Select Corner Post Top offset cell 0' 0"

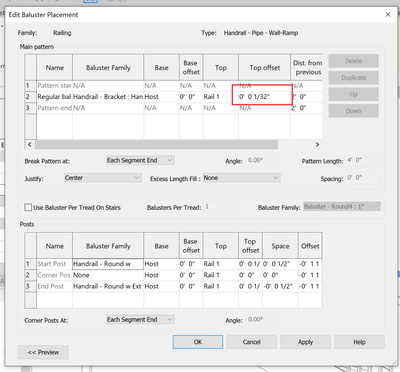coord(250,275)
